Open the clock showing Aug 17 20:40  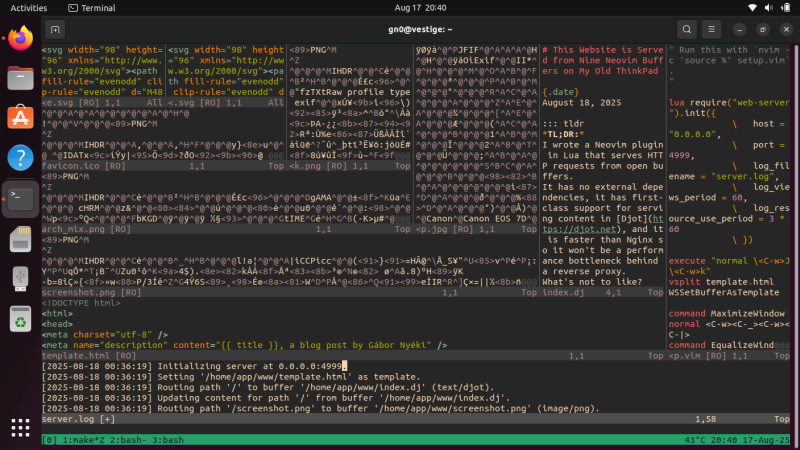(x=399, y=7)
